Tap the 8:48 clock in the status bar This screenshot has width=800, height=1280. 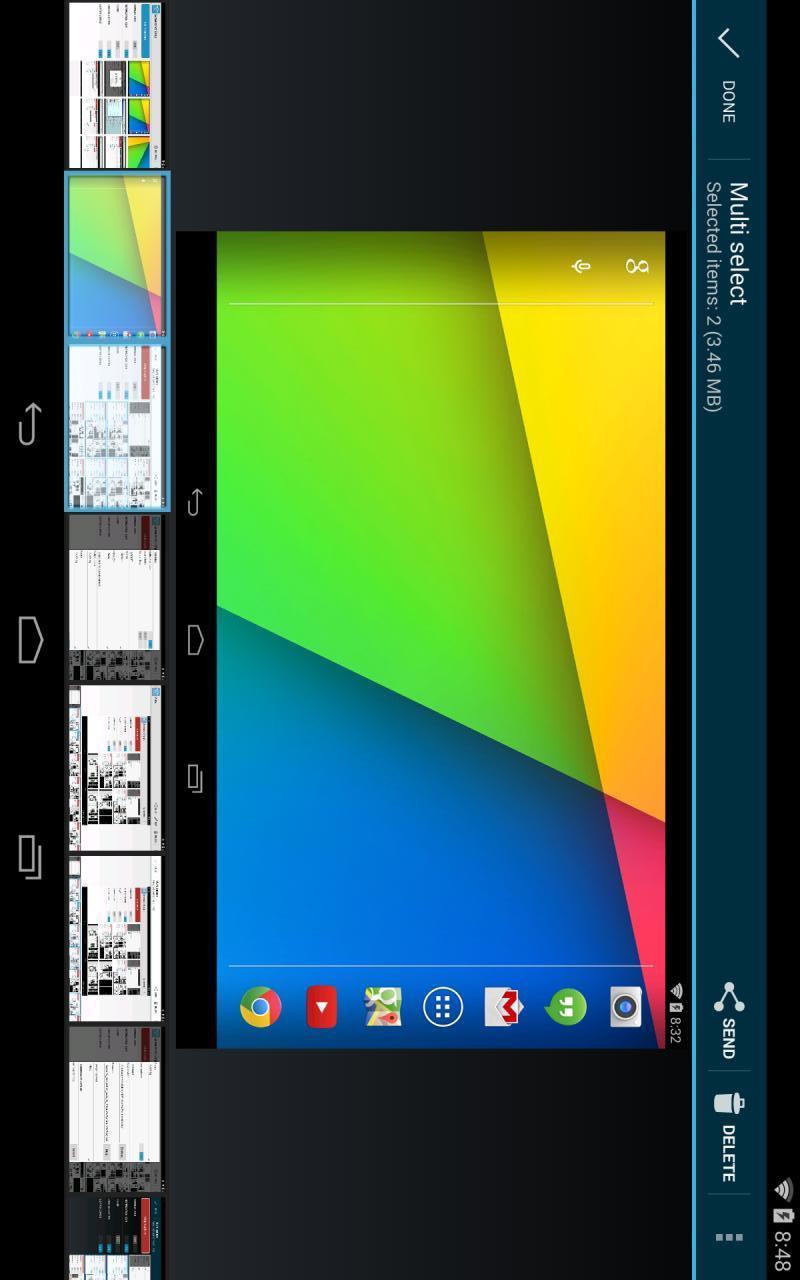[x=783, y=1249]
